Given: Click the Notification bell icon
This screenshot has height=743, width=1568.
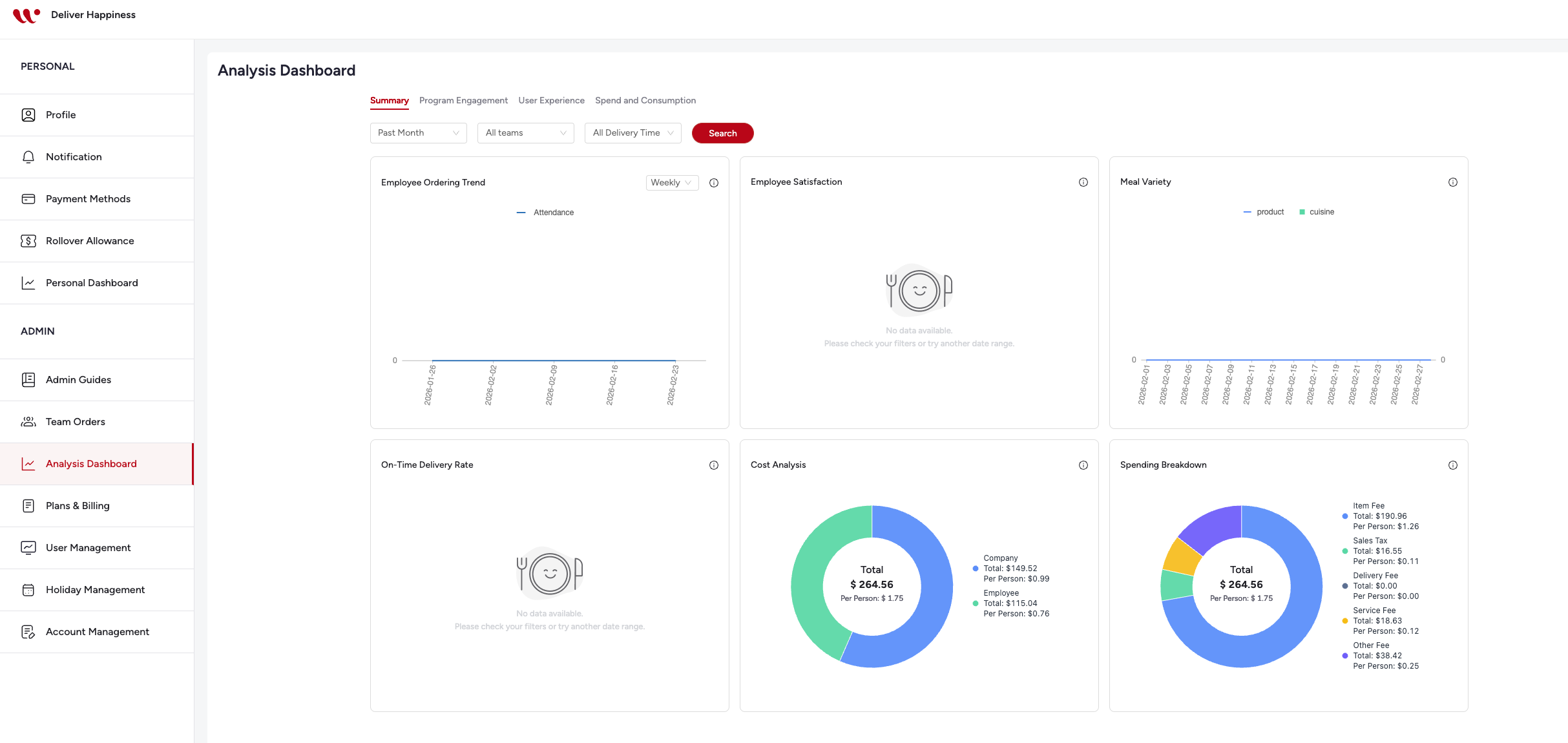Looking at the screenshot, I should coord(28,157).
